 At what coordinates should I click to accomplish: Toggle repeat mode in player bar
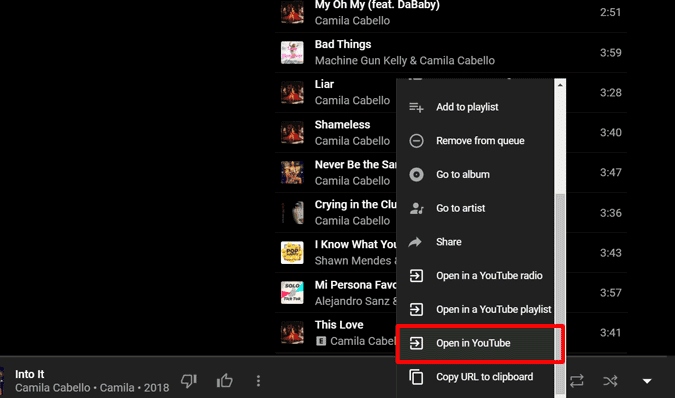[577, 381]
